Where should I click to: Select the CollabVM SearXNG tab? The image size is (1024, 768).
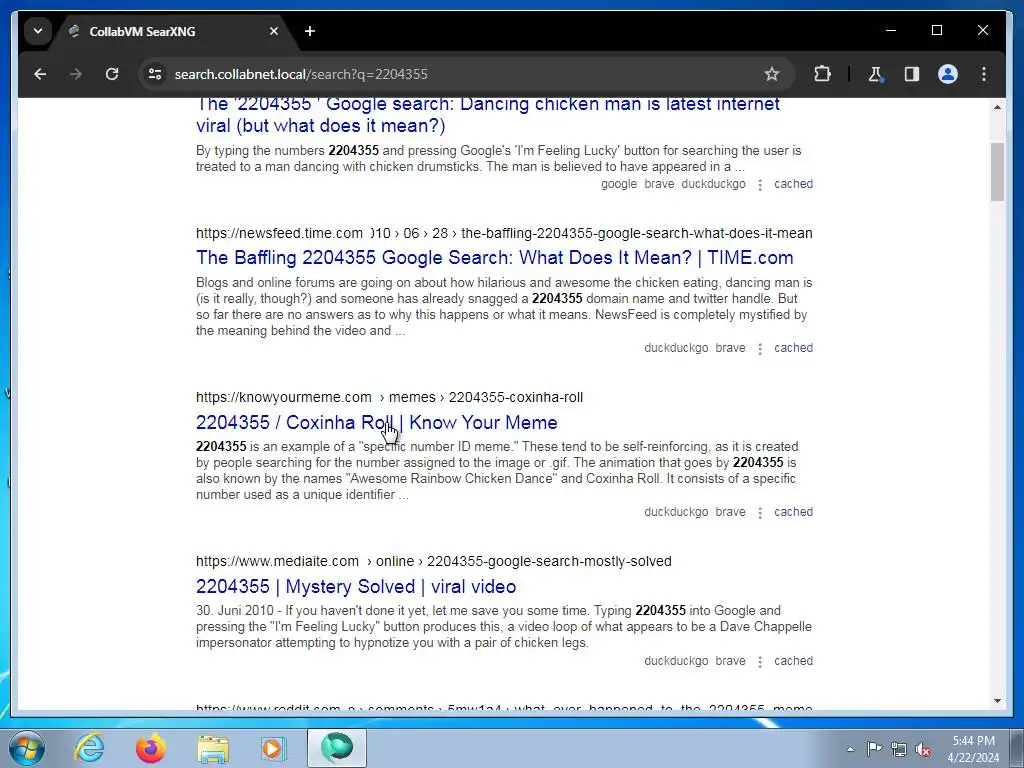pos(175,31)
